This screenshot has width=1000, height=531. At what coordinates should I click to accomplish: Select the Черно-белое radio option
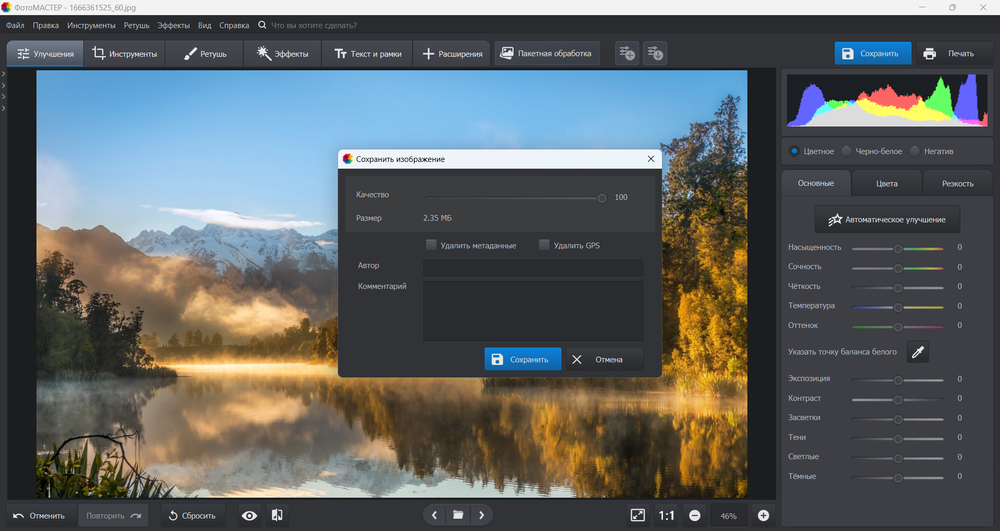point(846,151)
